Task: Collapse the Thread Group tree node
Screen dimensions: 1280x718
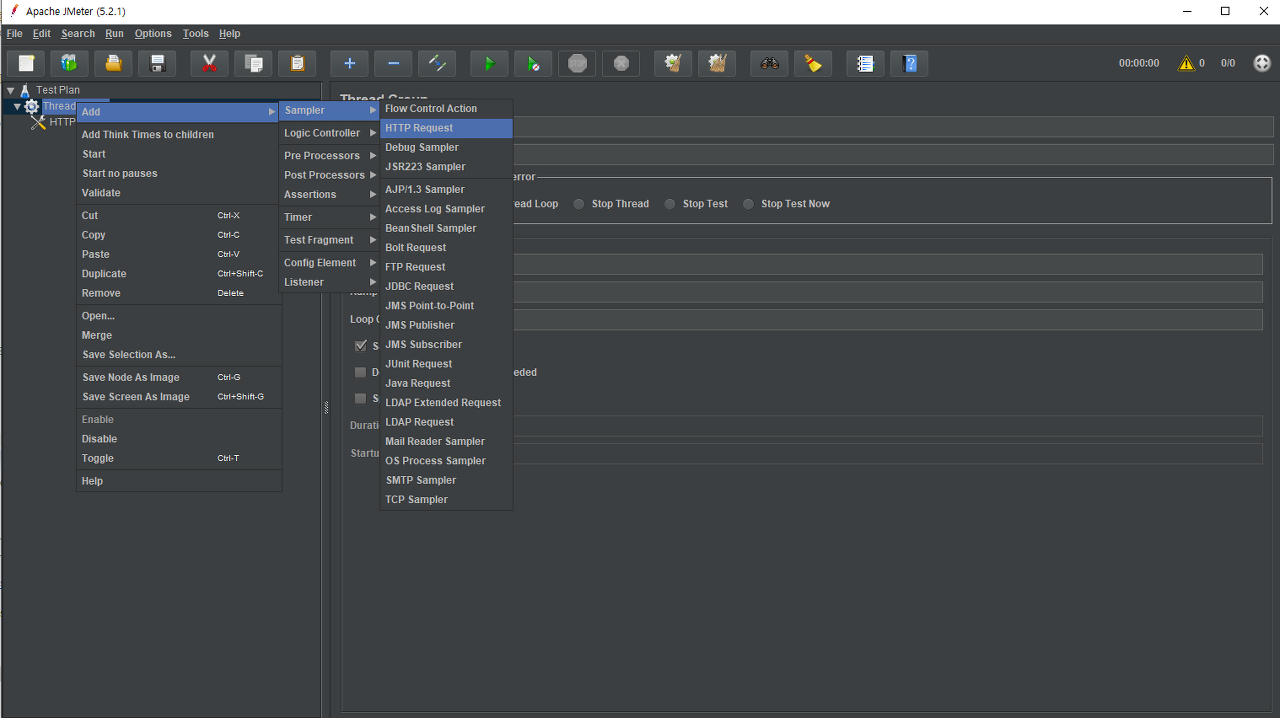Action: 17,106
